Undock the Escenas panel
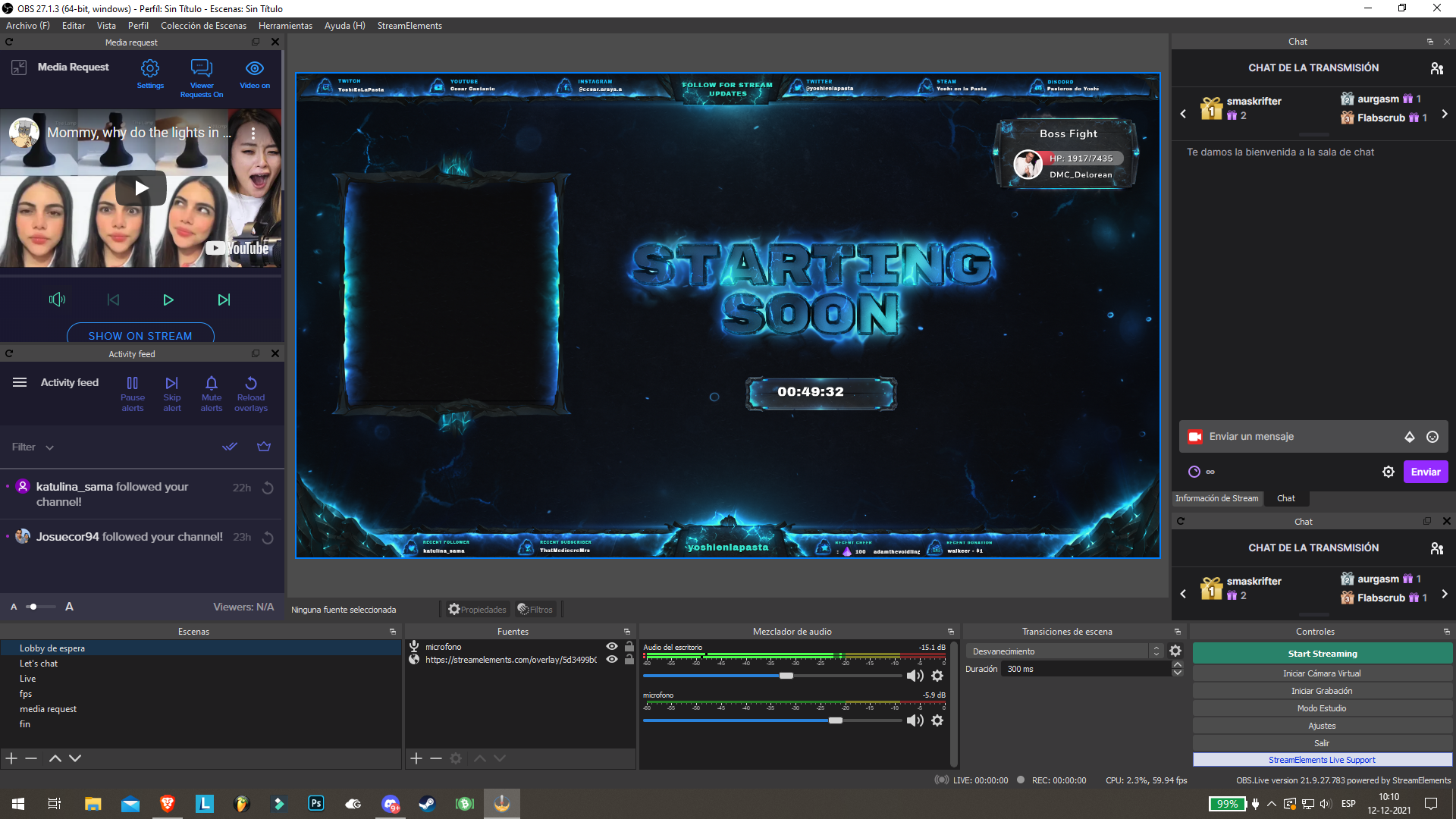 point(393,632)
